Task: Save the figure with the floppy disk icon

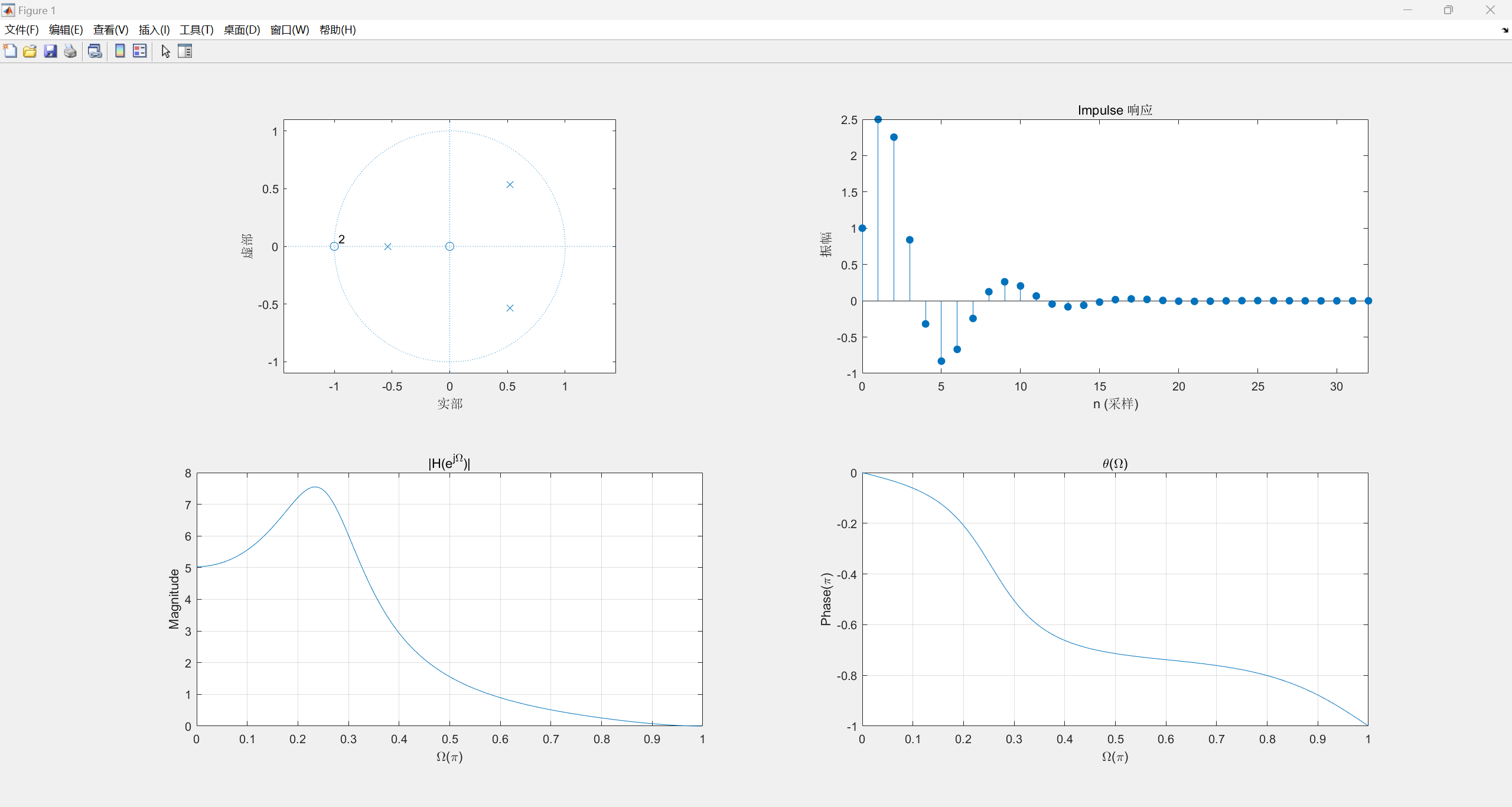Action: 50,51
